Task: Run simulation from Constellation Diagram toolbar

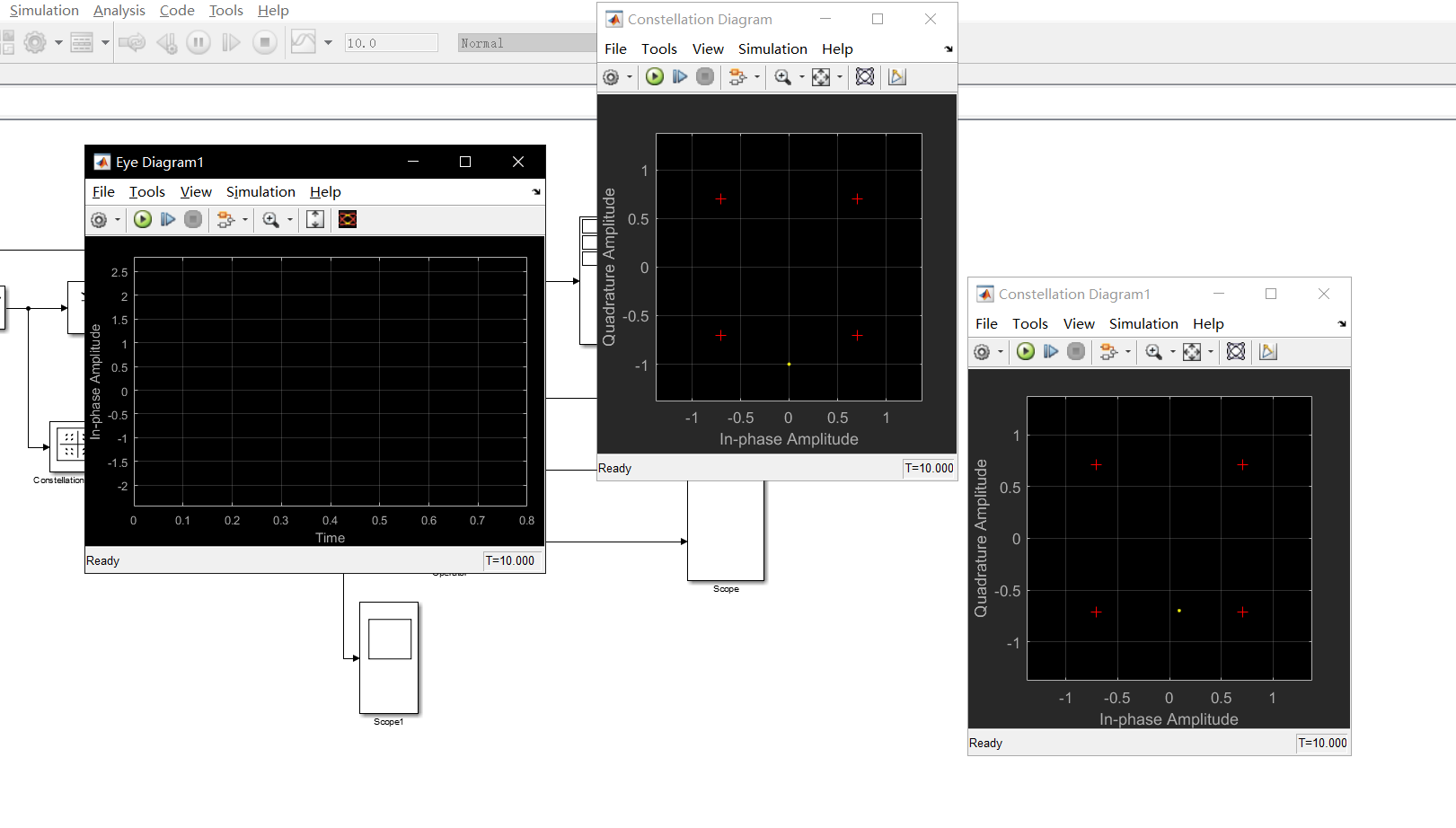Action: coord(655,76)
